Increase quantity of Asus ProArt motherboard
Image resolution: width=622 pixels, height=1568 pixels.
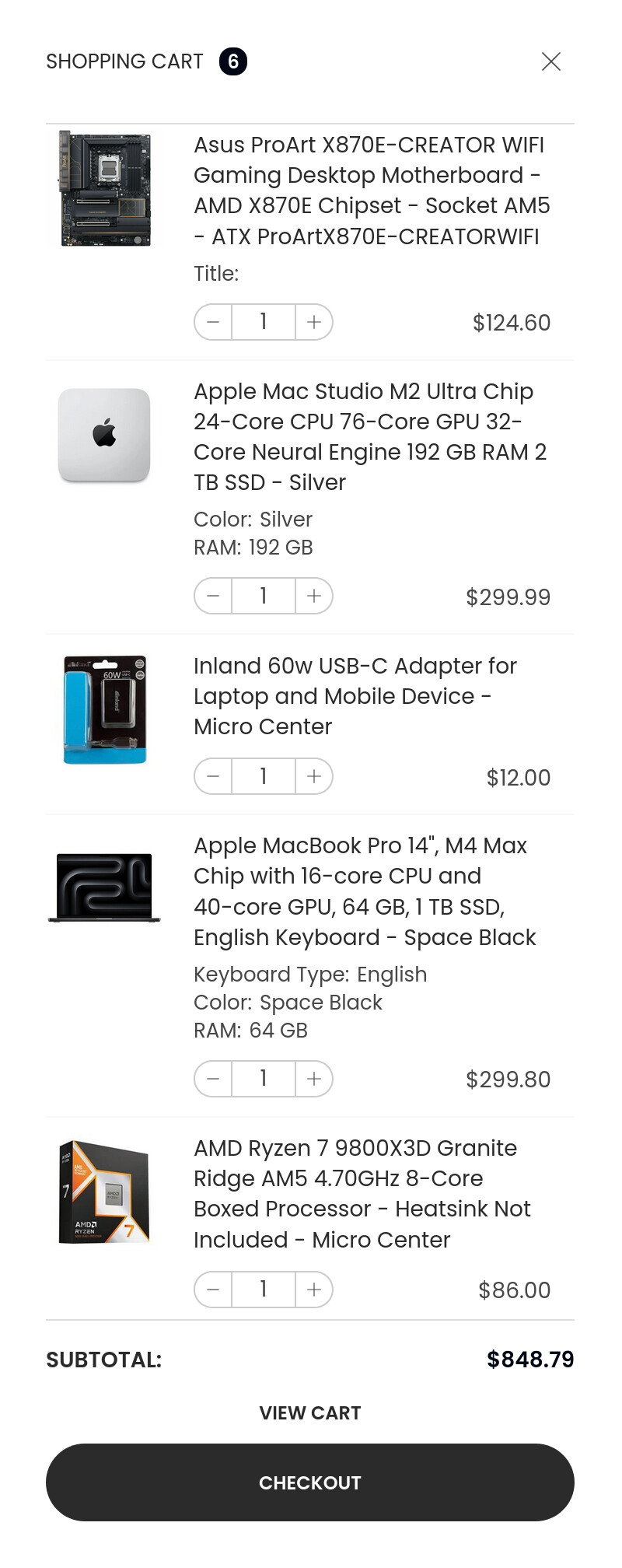click(x=314, y=322)
